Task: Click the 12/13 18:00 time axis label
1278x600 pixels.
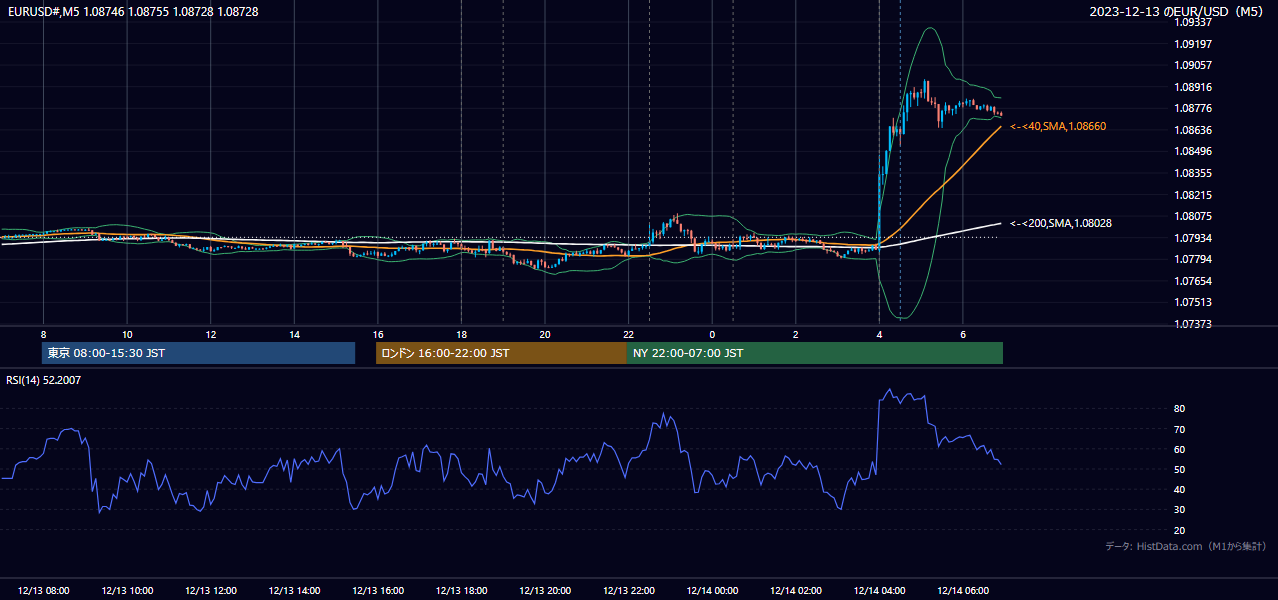Action: click(461, 591)
